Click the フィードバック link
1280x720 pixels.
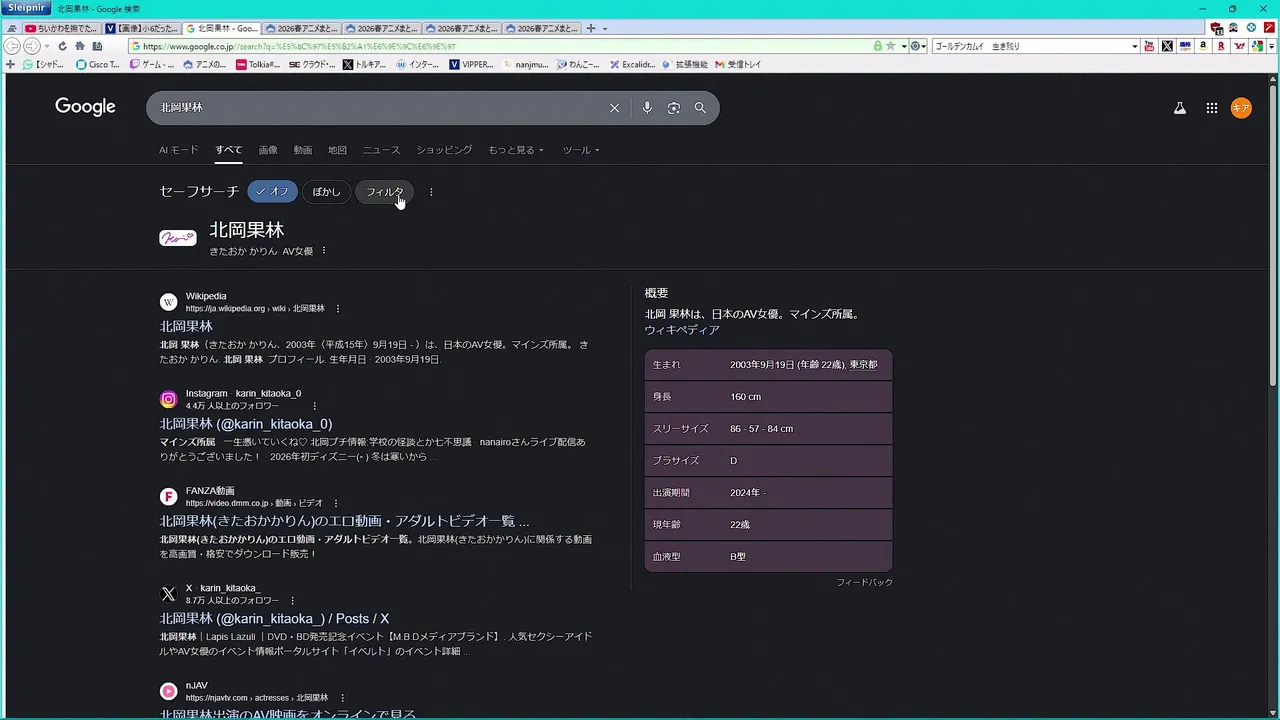(x=865, y=582)
